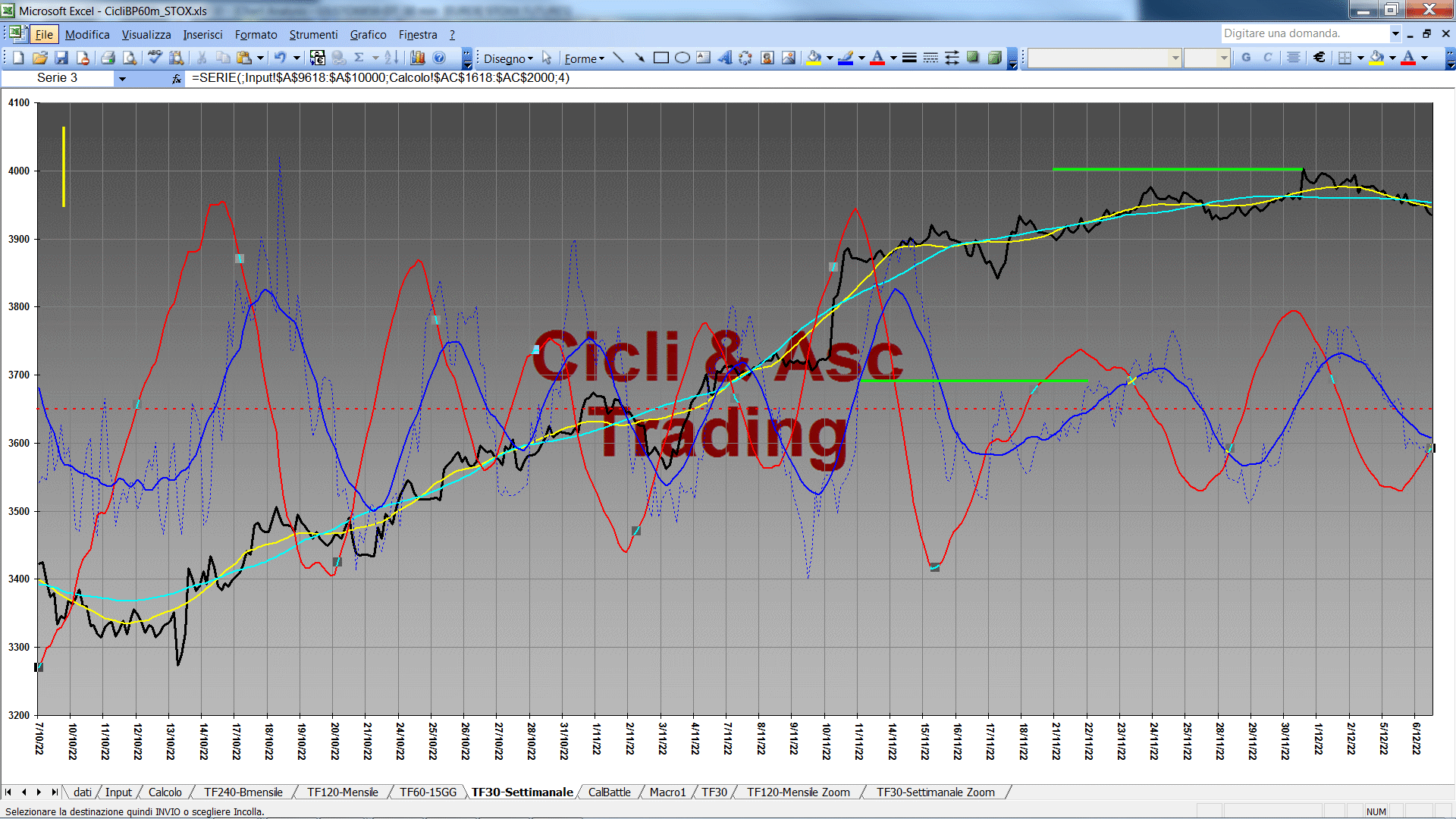Open line style options icon
This screenshot has height=819, width=1456.
(909, 58)
